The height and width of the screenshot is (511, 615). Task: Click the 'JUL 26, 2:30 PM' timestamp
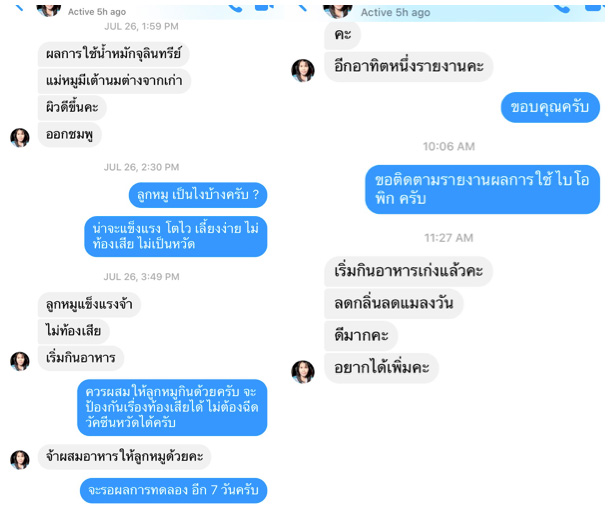[141, 167]
